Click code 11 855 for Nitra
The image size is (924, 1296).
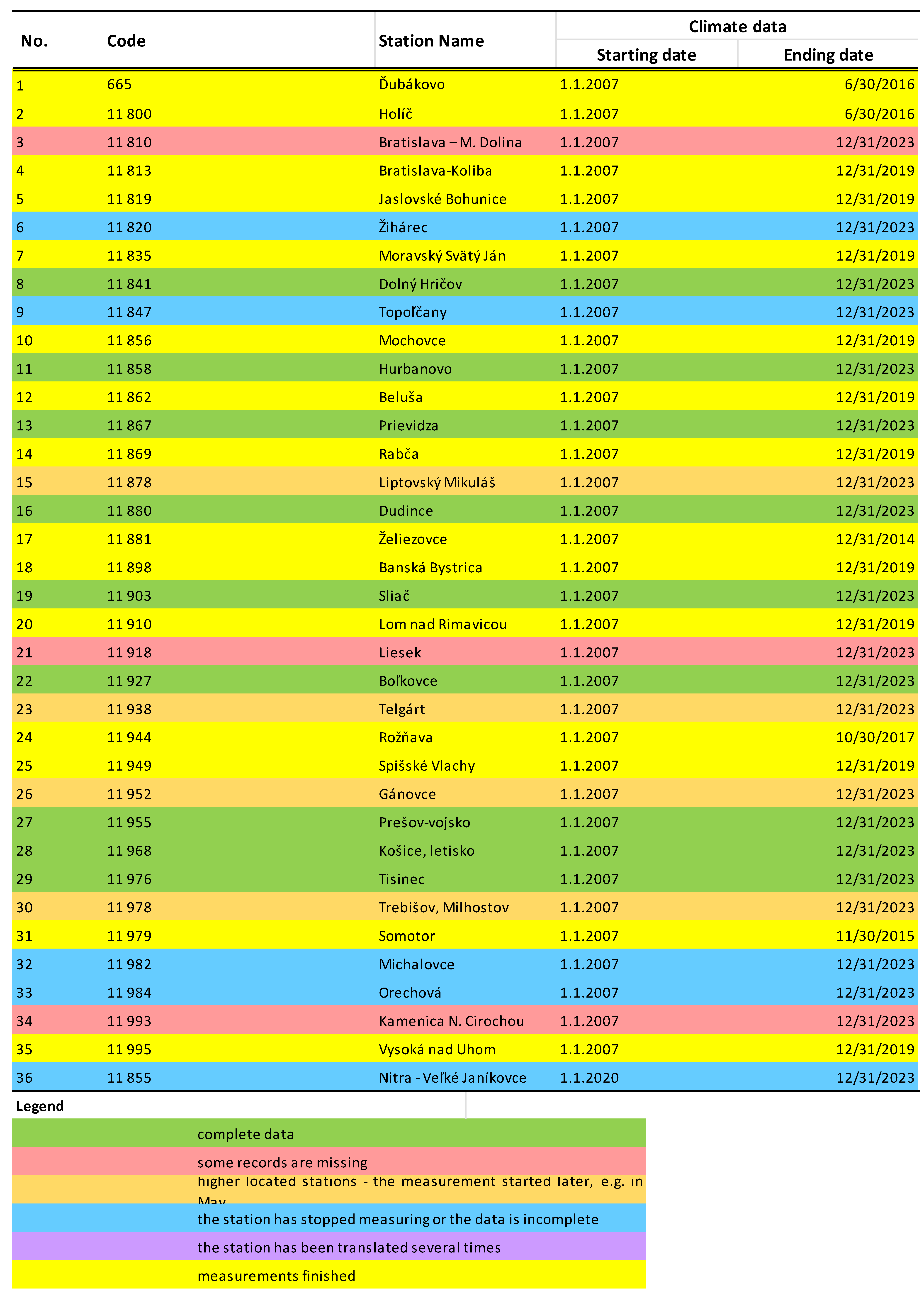click(x=129, y=1077)
